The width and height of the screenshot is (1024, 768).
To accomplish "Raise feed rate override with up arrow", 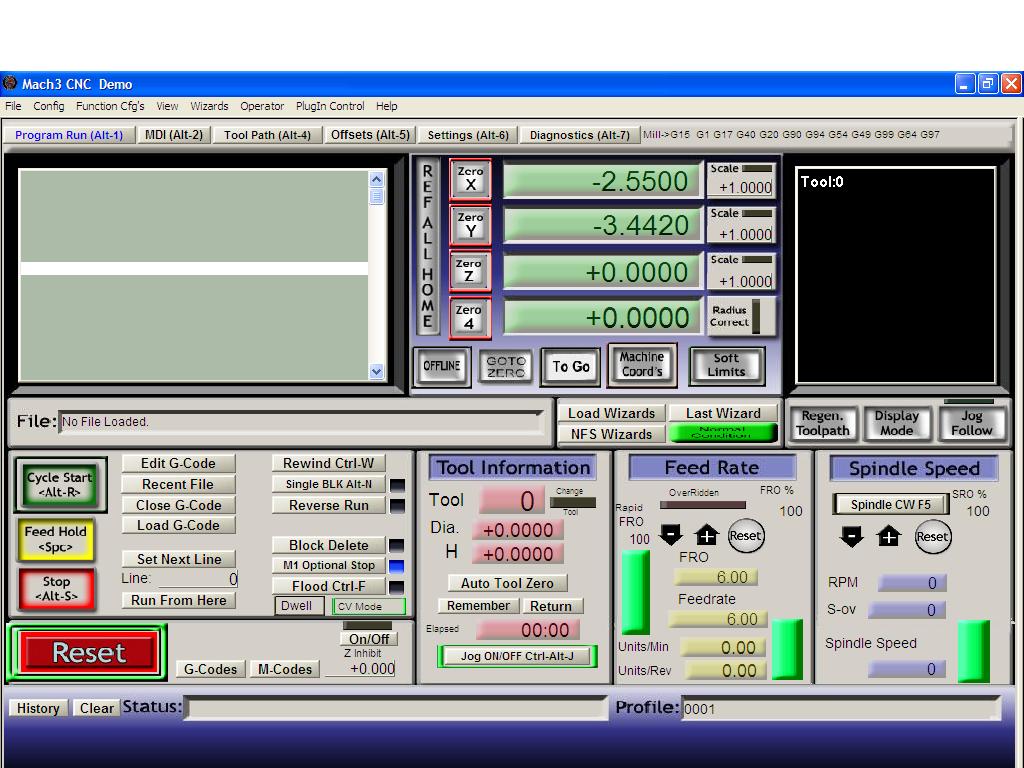I will click(x=706, y=536).
